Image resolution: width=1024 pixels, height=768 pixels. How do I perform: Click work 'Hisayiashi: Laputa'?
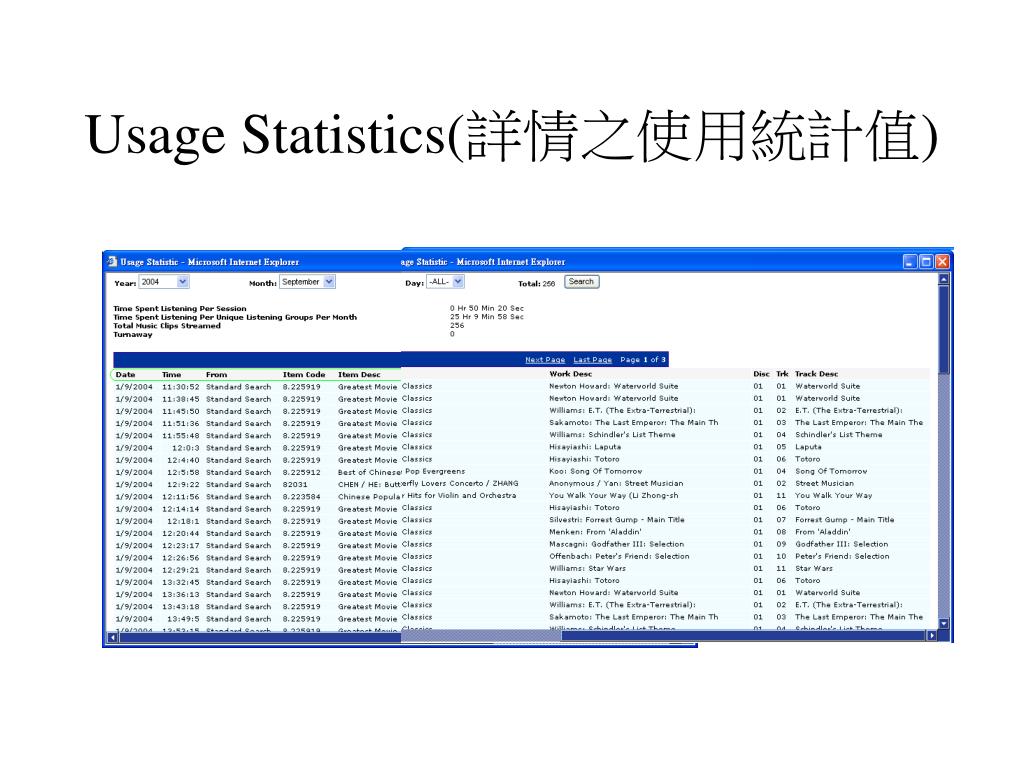[x=584, y=447]
